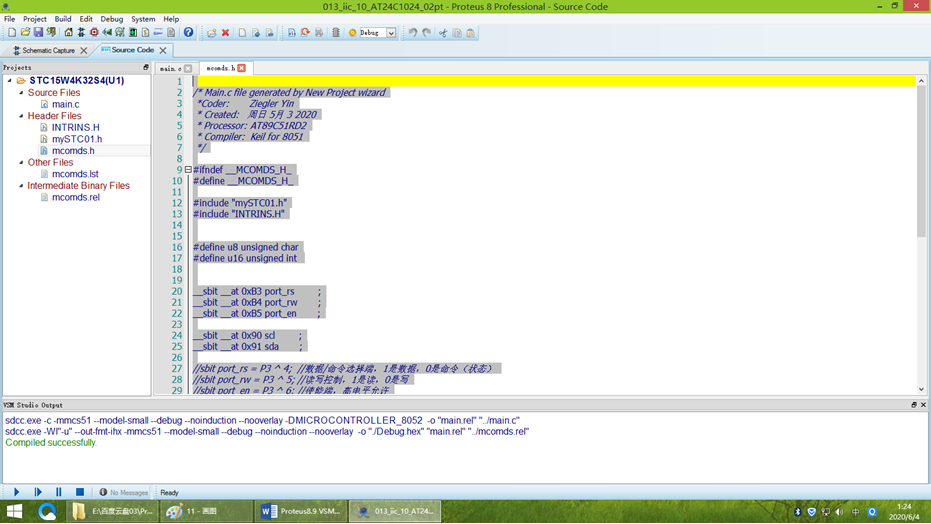Click the orange gear project settings icon

[352, 33]
